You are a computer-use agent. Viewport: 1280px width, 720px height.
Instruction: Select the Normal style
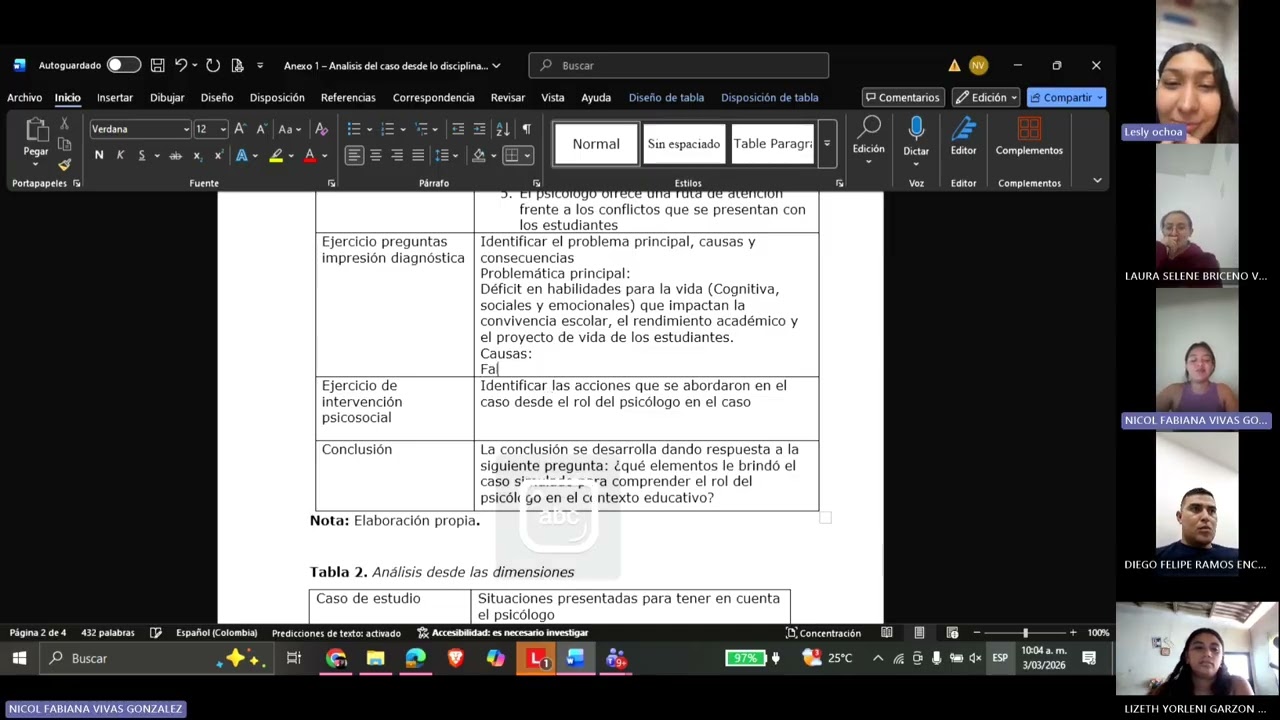click(x=596, y=144)
